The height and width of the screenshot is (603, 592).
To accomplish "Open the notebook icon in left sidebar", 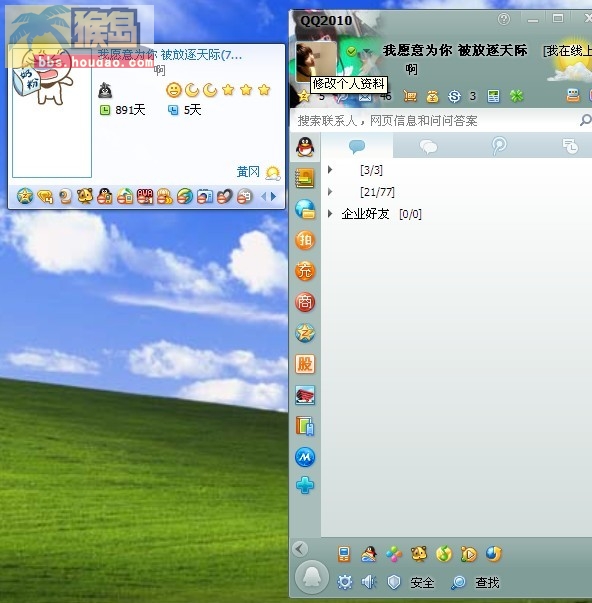I will [x=305, y=178].
